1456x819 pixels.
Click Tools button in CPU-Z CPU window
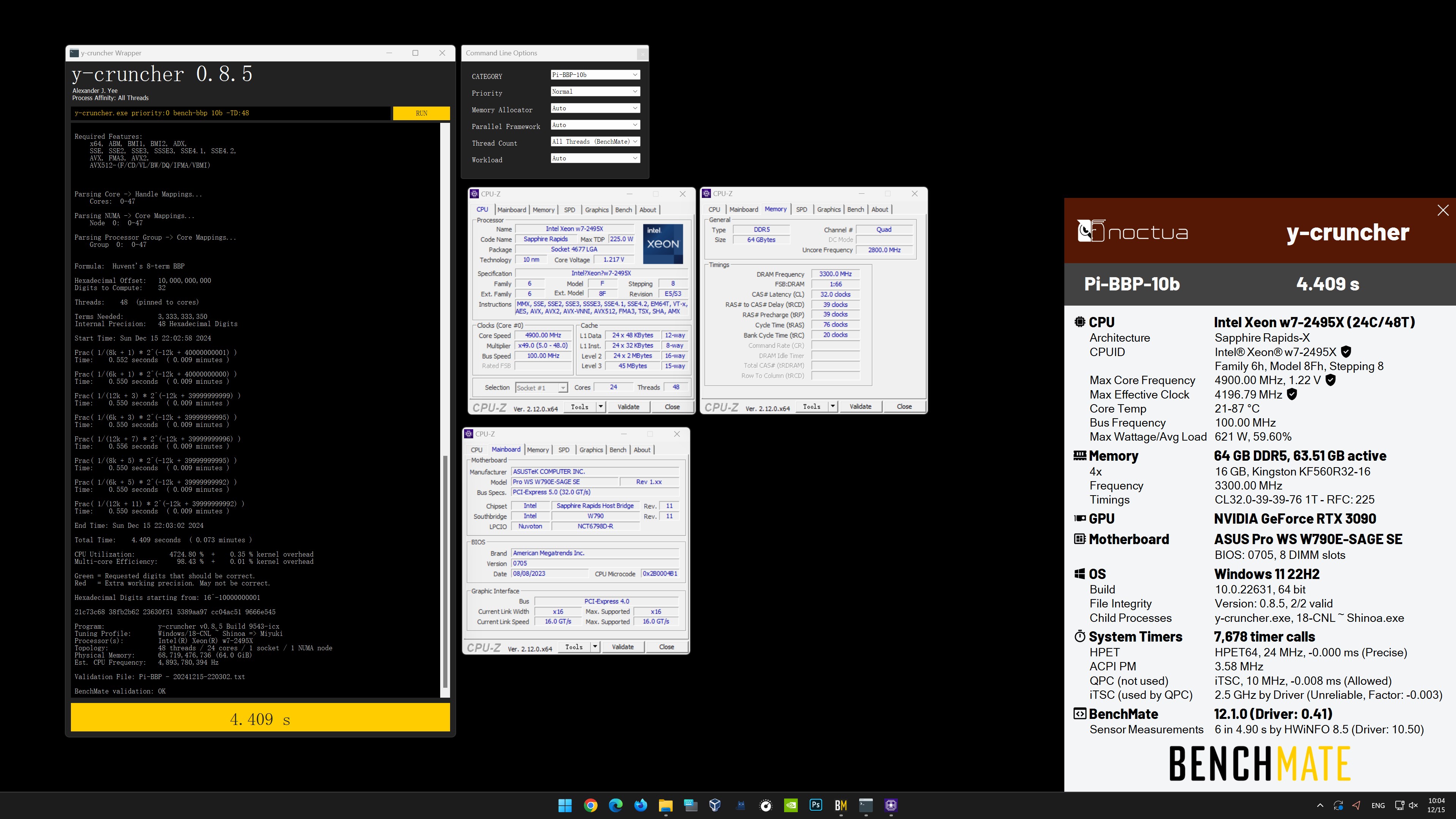click(x=579, y=407)
